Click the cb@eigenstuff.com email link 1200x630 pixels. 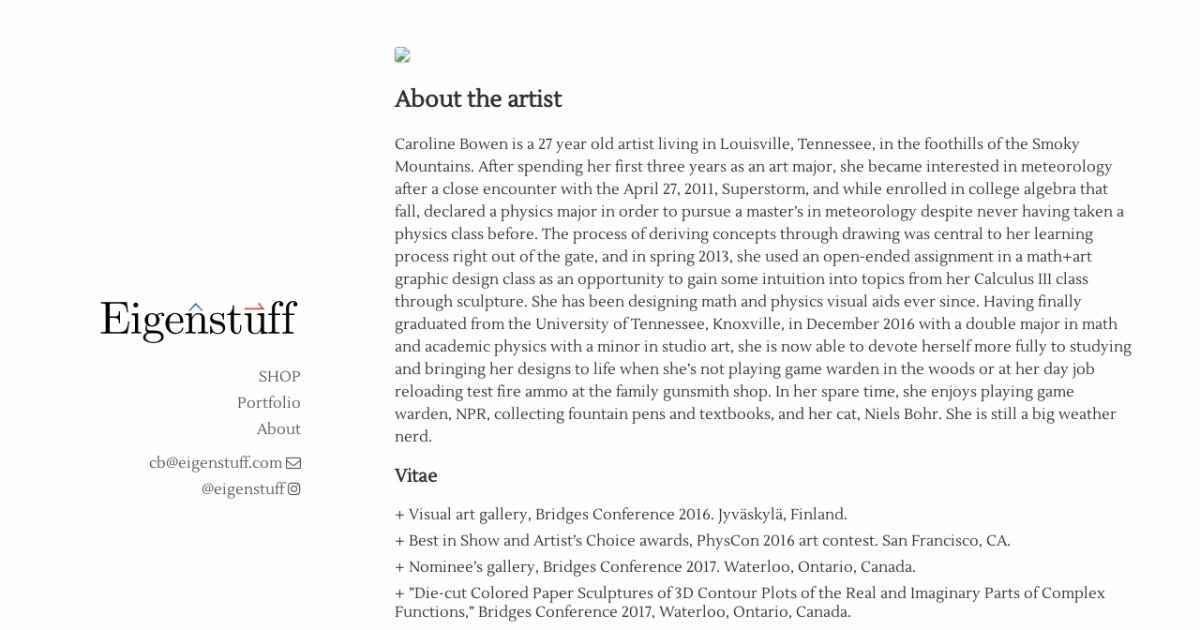coord(215,463)
